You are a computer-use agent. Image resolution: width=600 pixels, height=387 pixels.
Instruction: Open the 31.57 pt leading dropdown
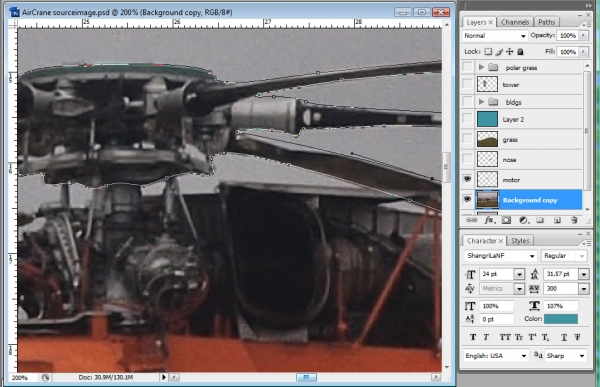click(x=584, y=274)
